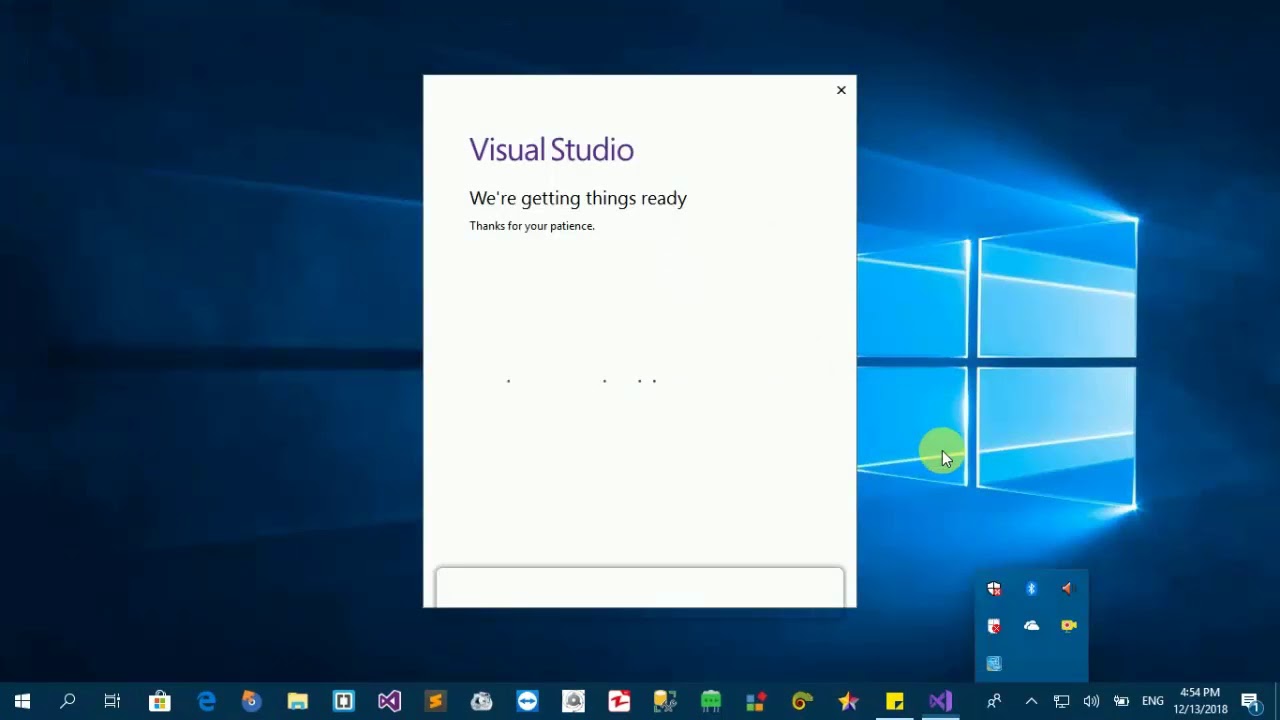Click the Show desktop strip
1280x720 pixels.
click(x=1277, y=702)
